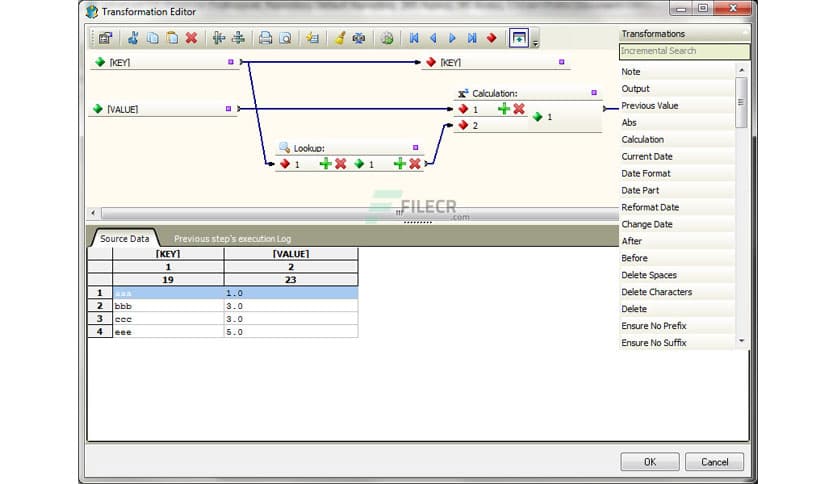This screenshot has width=836, height=484.
Task: Select the [KEY] column header
Action: (168, 254)
